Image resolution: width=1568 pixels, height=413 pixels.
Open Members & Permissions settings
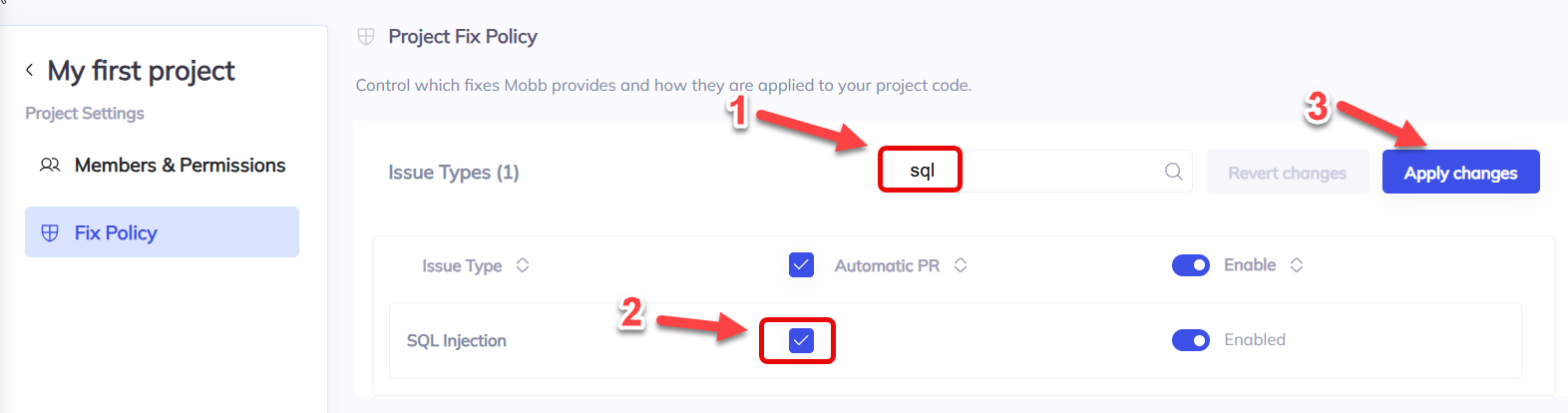point(180,166)
